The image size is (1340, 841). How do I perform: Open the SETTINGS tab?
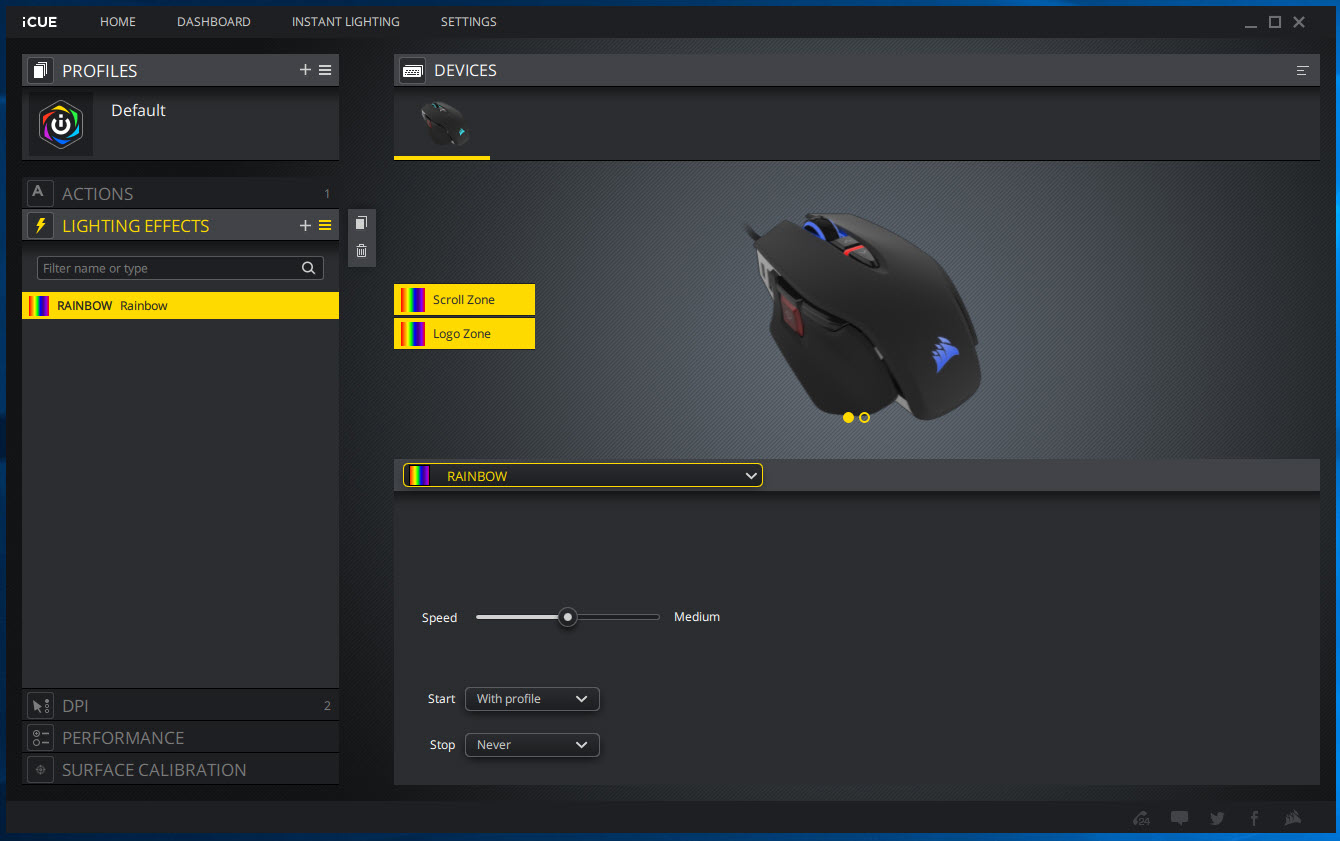tap(469, 21)
